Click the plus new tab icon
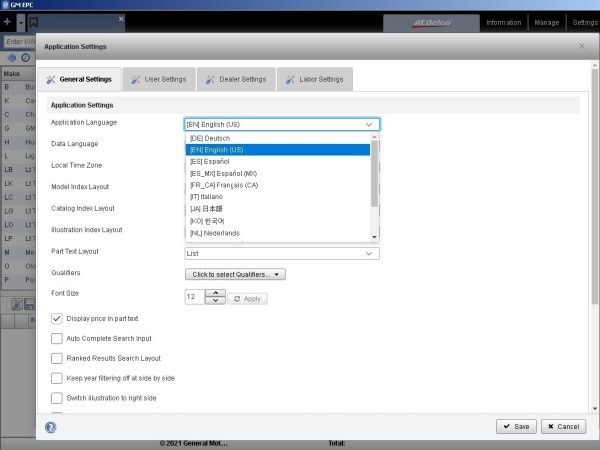 pyautogui.click(x=7, y=22)
